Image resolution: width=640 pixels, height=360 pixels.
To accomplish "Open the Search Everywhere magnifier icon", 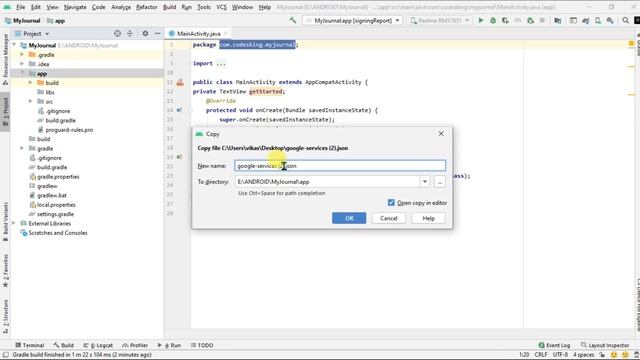I will tap(625, 20).
